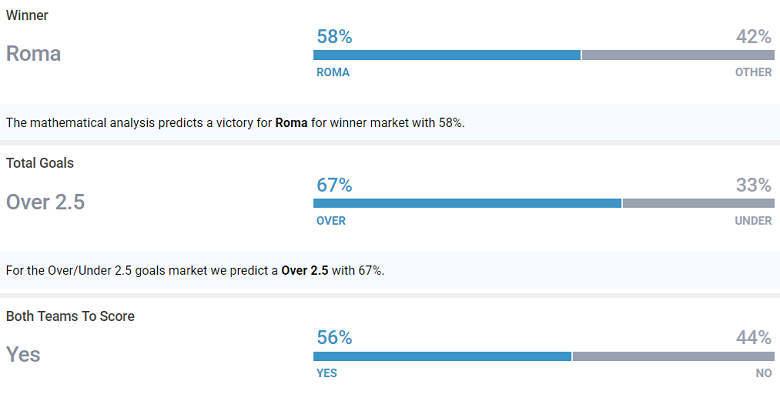
Task: Click the blue Roma segment of winner bar
Action: click(x=447, y=55)
